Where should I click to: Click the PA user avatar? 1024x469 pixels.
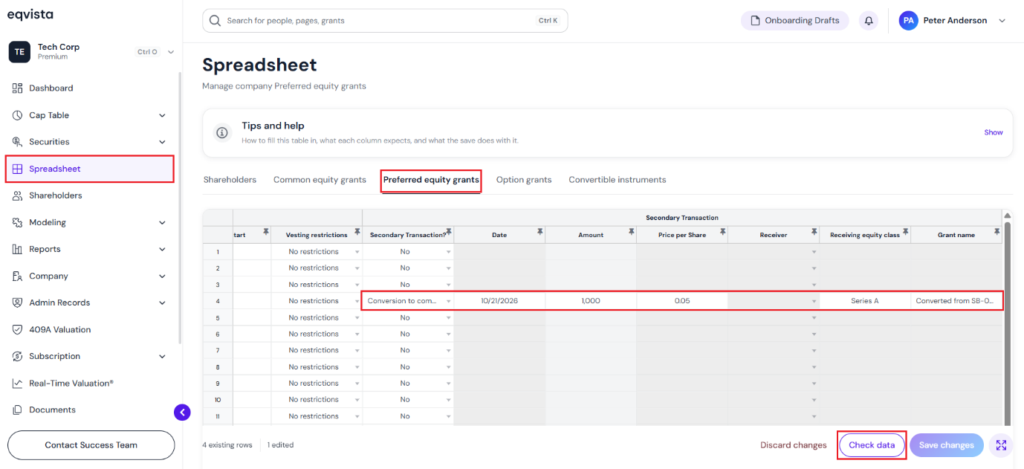(x=908, y=21)
